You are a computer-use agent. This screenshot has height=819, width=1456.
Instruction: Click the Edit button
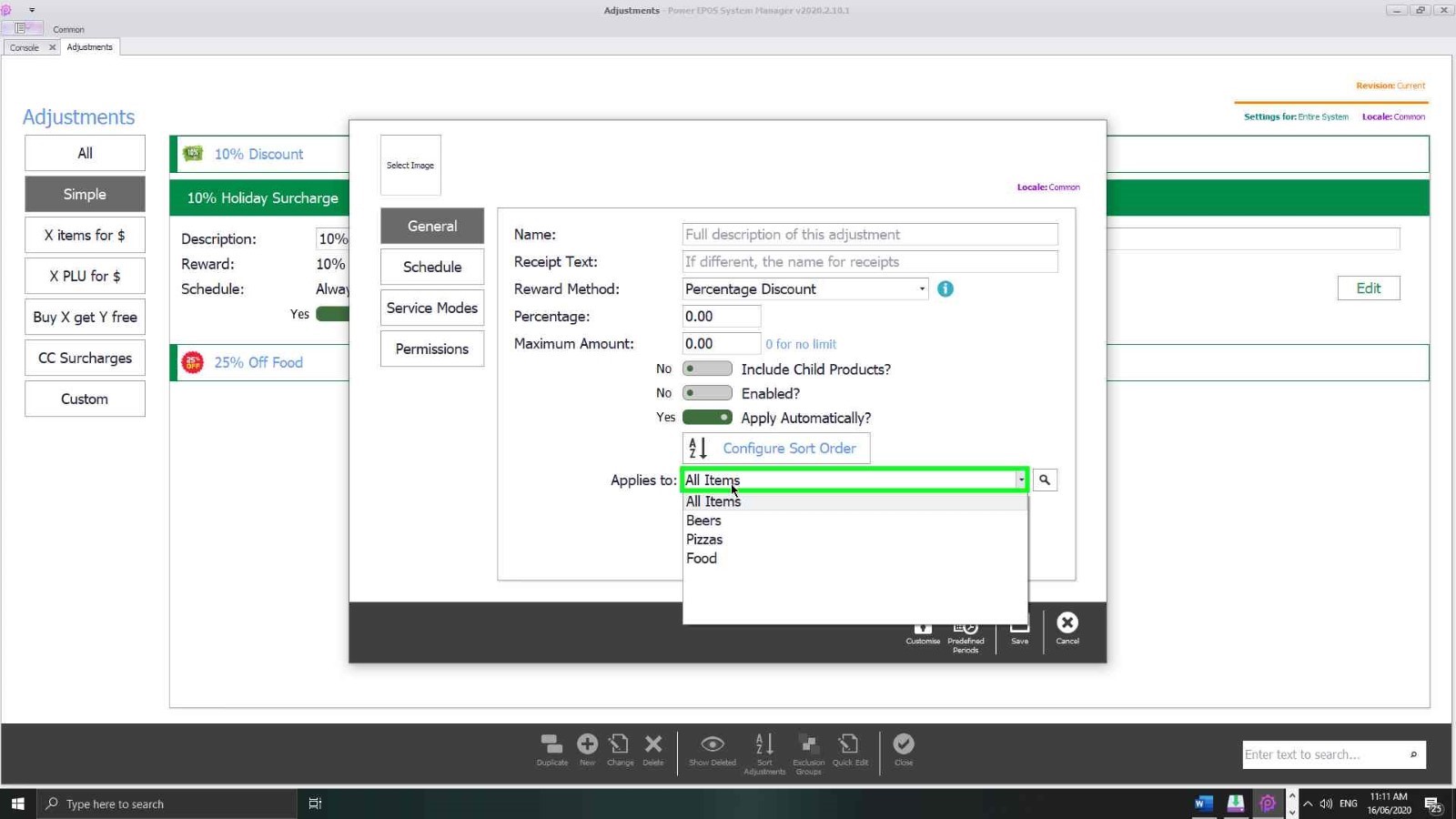[1369, 288]
